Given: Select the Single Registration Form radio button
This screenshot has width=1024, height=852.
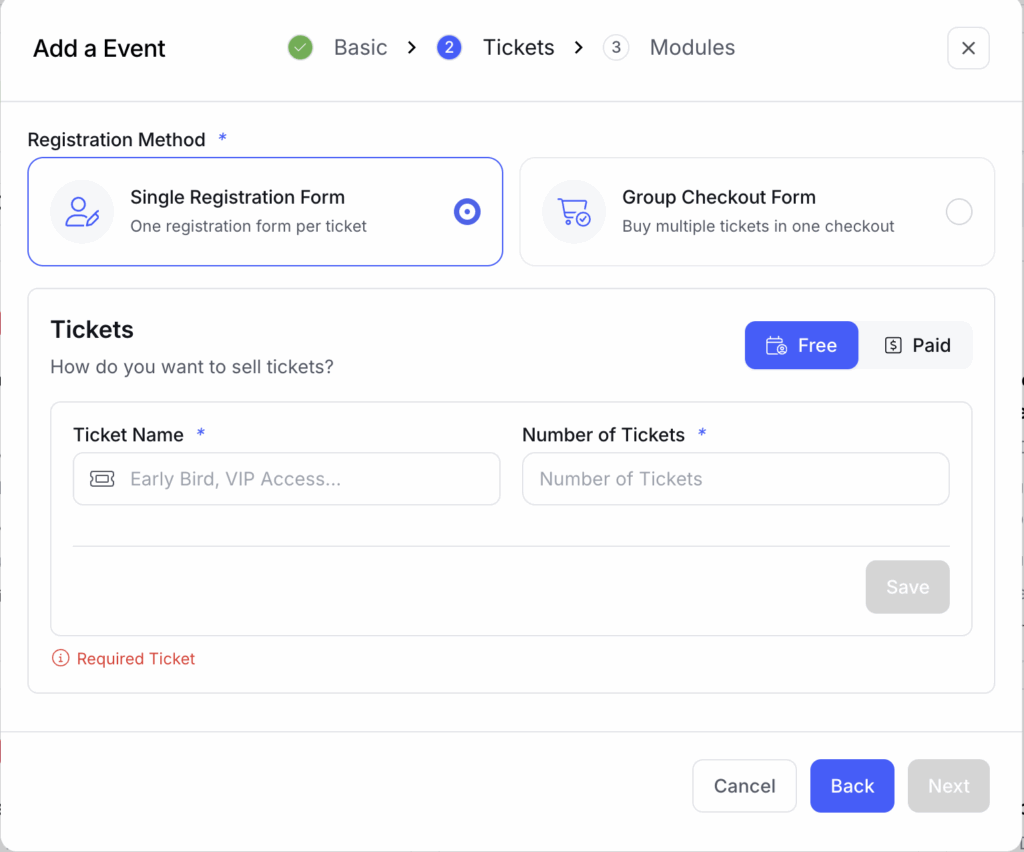Looking at the screenshot, I should click(x=467, y=211).
